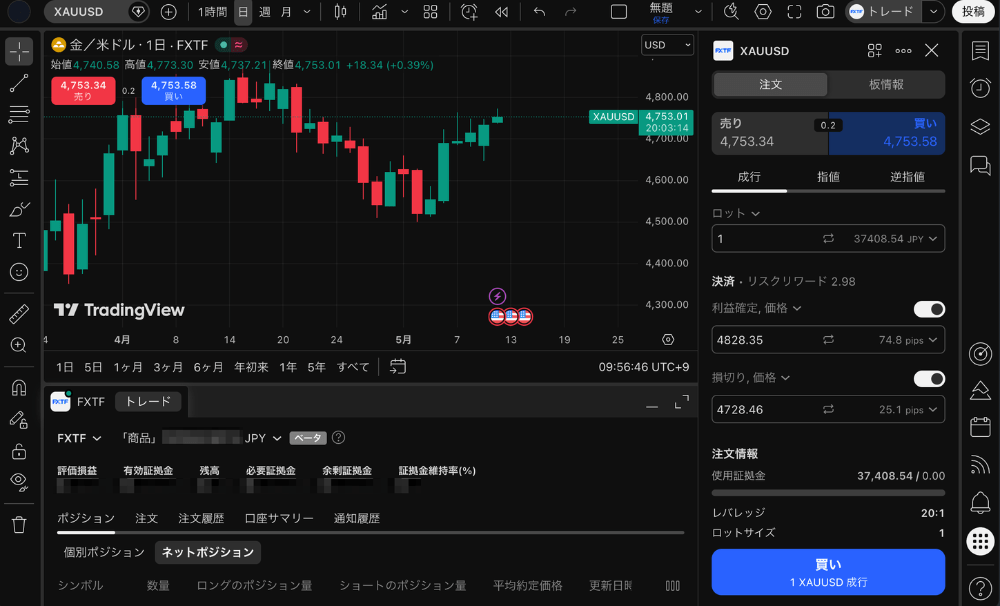Image resolution: width=1000 pixels, height=606 pixels.
Task: Open the JPY value unit dropdown
Action: pyautogui.click(x=895, y=239)
